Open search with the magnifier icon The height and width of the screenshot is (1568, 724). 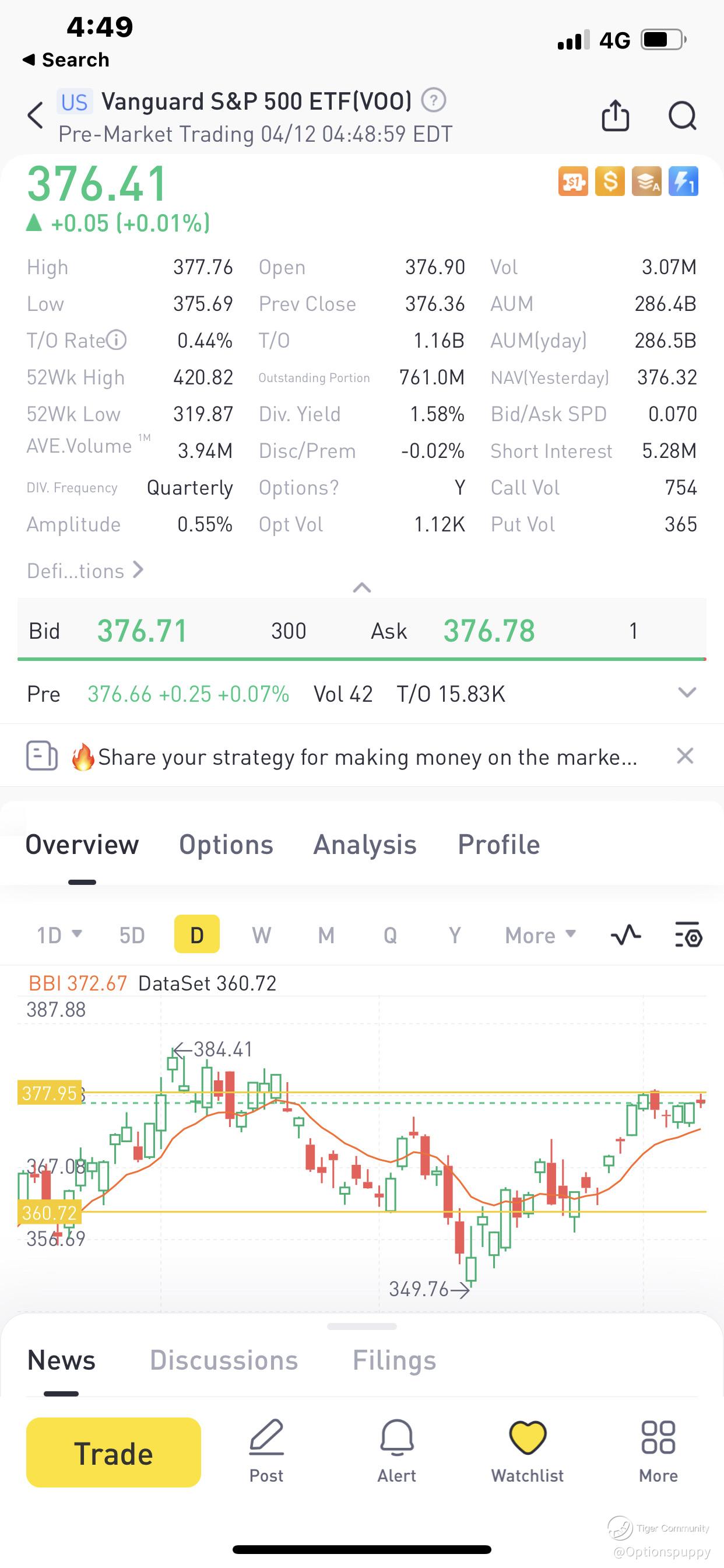click(682, 115)
